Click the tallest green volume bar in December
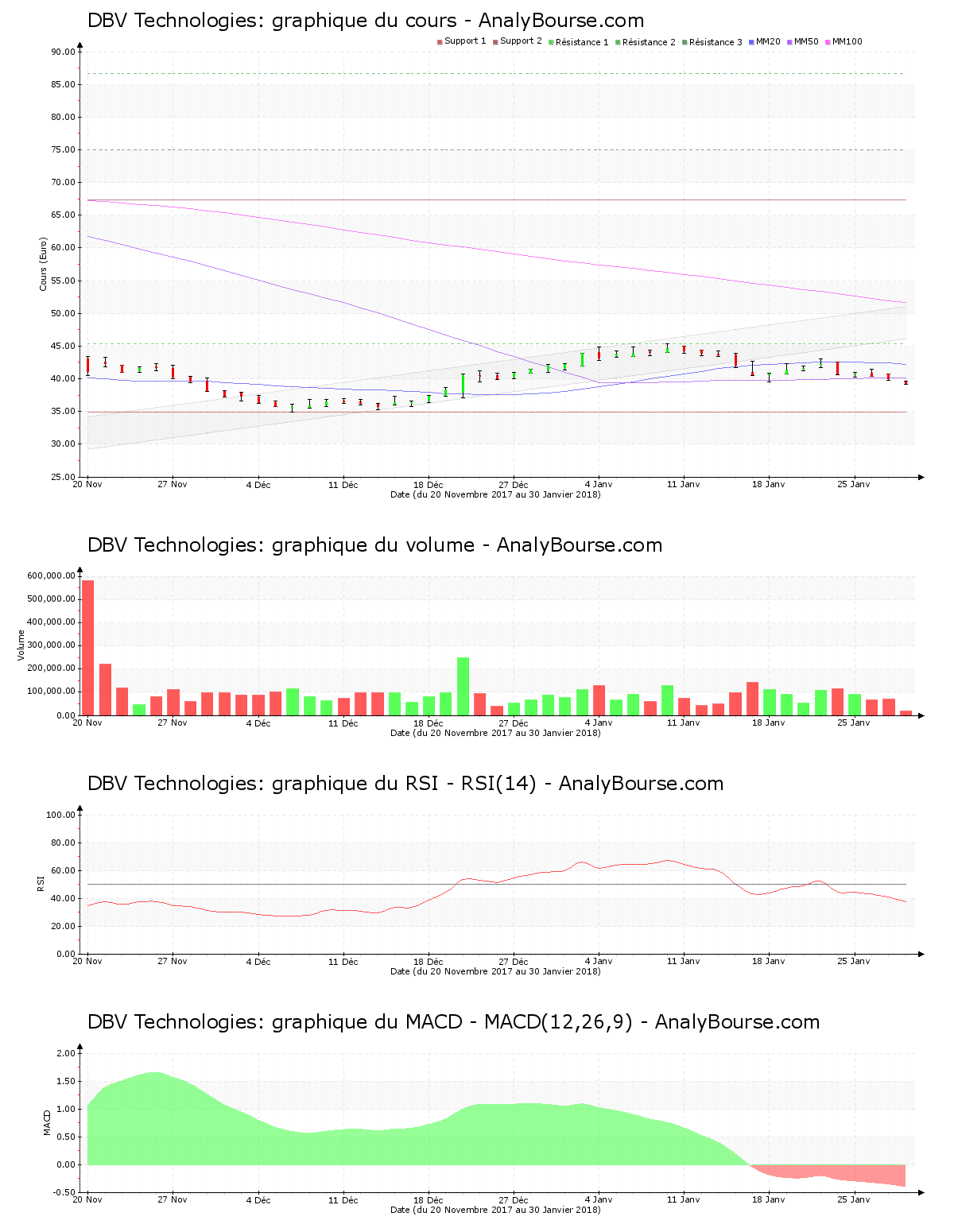The image size is (954, 1232). click(x=463, y=687)
